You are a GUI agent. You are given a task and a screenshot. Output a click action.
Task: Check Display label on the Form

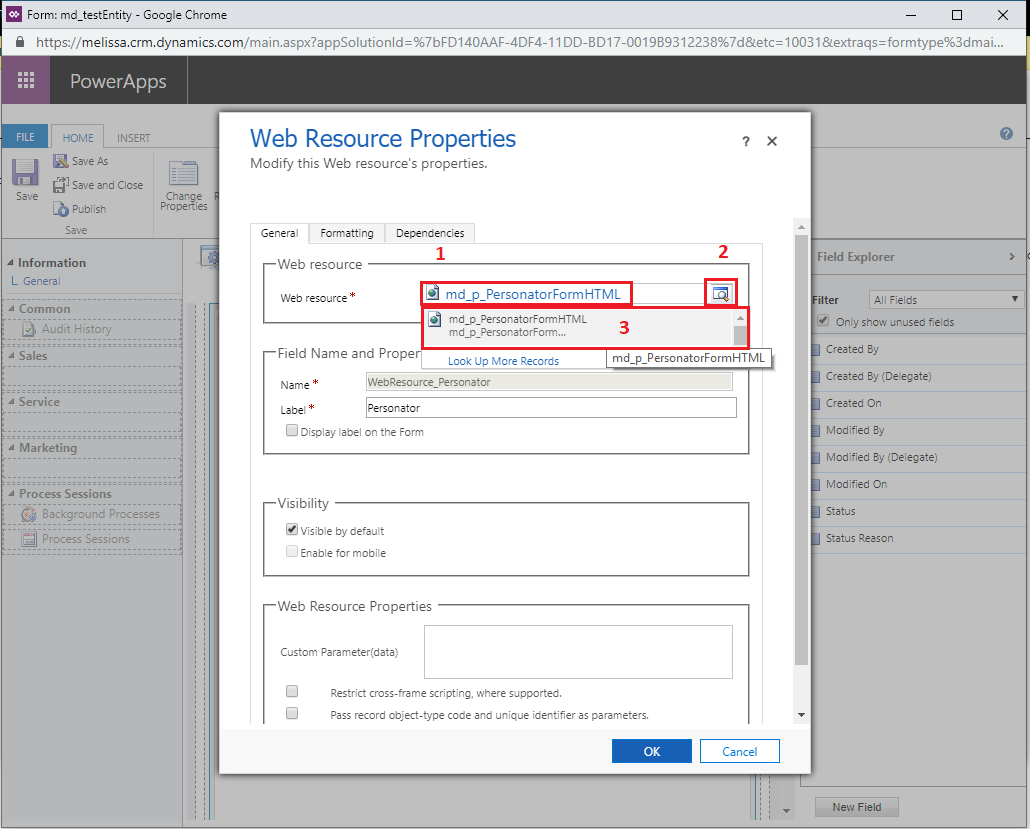[x=292, y=430]
